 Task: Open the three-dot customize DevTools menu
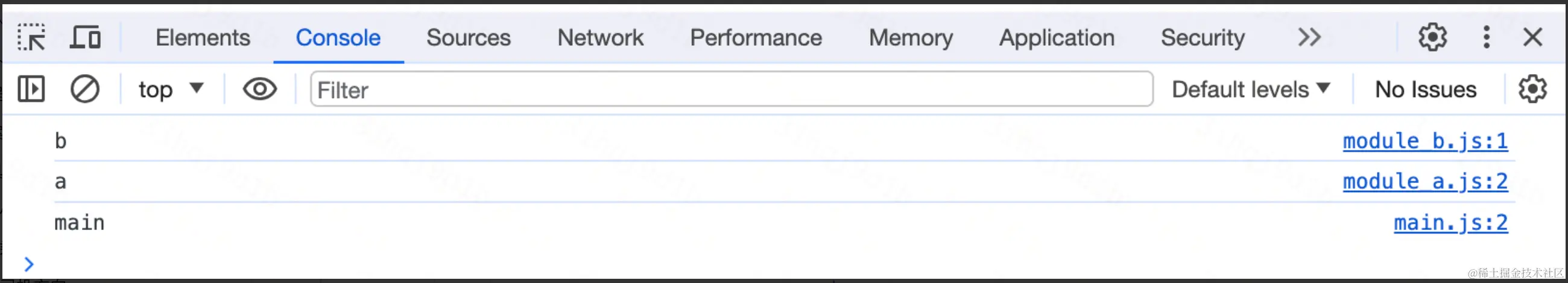(x=1487, y=38)
